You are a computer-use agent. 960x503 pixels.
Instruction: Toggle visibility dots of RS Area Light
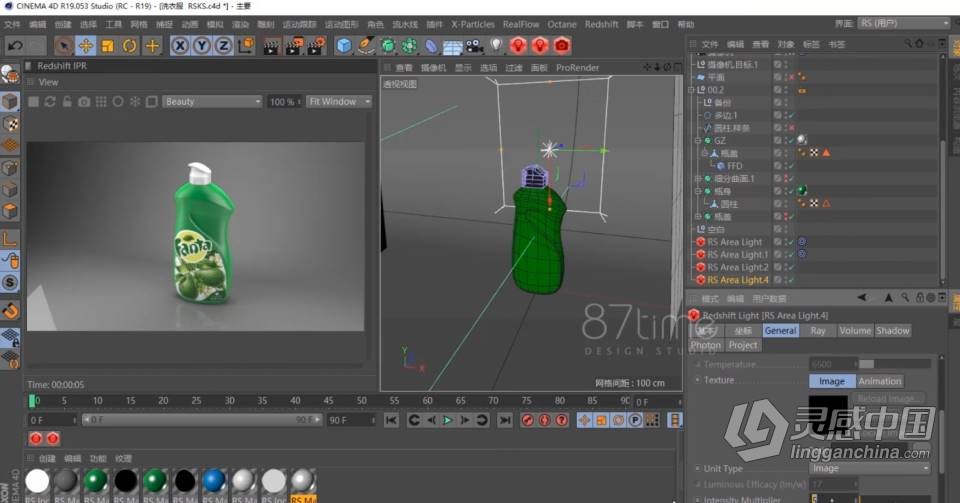pyautogui.click(x=785, y=242)
